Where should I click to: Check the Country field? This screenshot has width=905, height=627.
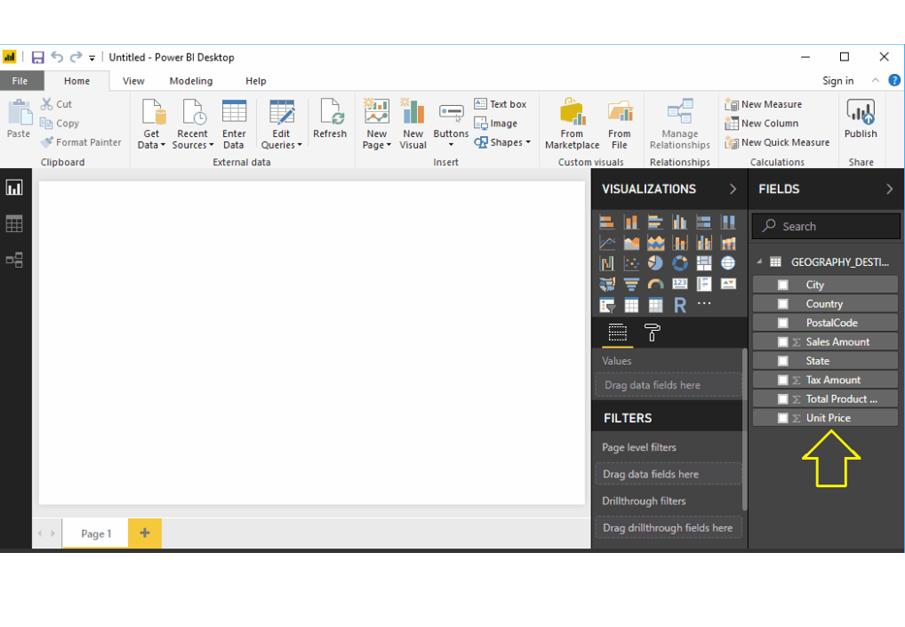[x=783, y=304]
